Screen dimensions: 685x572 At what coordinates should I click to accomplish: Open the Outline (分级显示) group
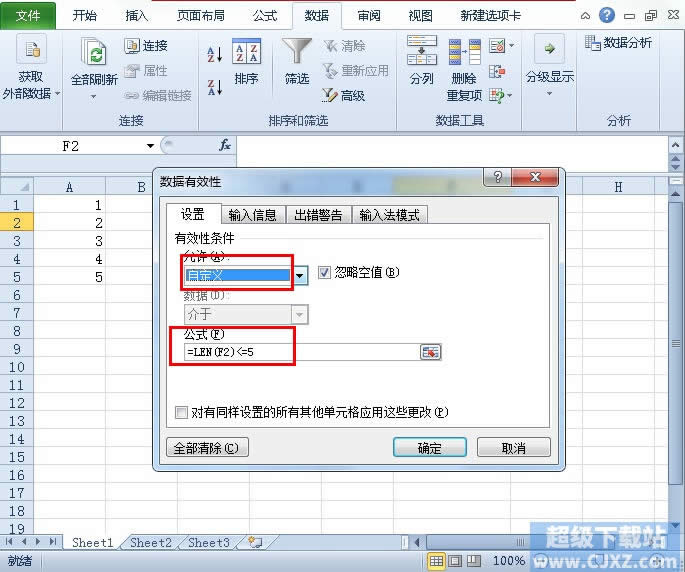(x=550, y=66)
